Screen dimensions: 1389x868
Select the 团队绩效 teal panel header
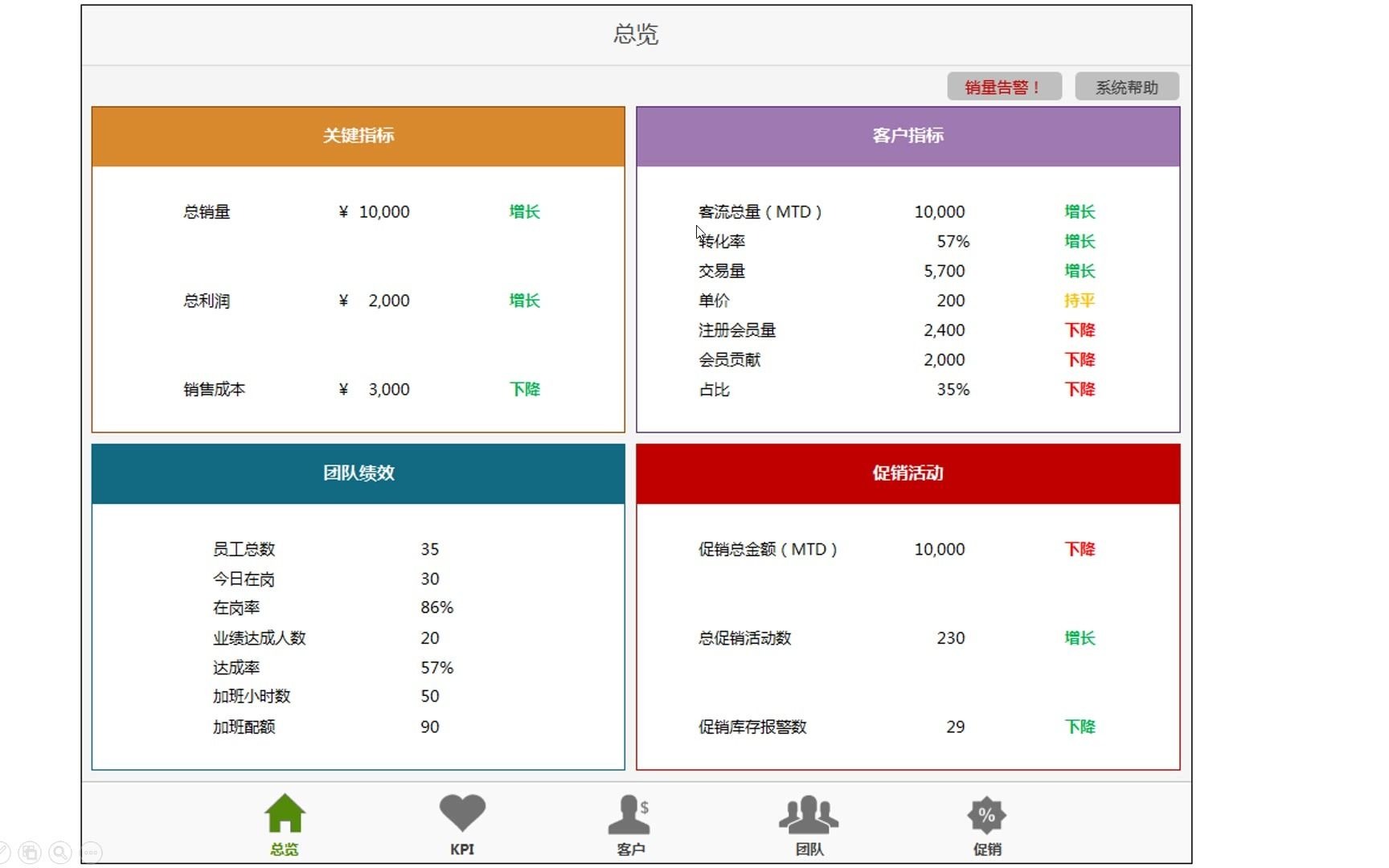tap(359, 474)
